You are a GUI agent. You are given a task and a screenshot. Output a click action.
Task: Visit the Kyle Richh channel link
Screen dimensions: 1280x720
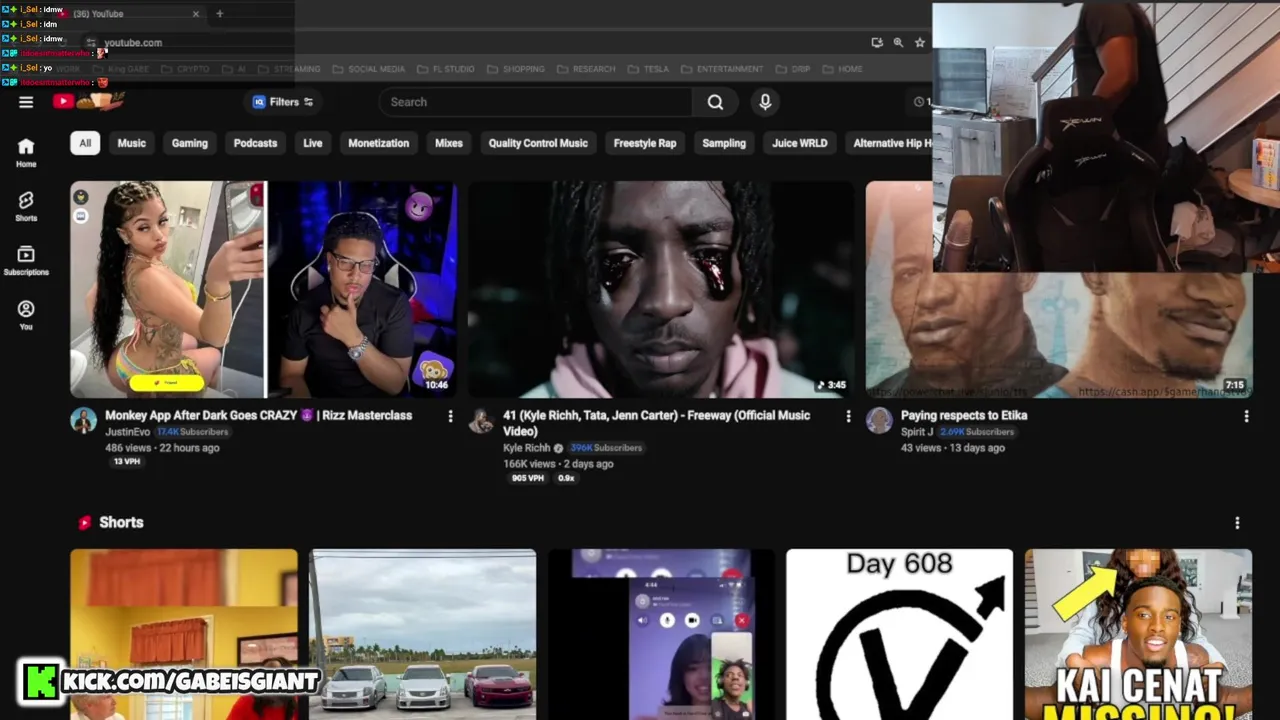[x=526, y=448]
